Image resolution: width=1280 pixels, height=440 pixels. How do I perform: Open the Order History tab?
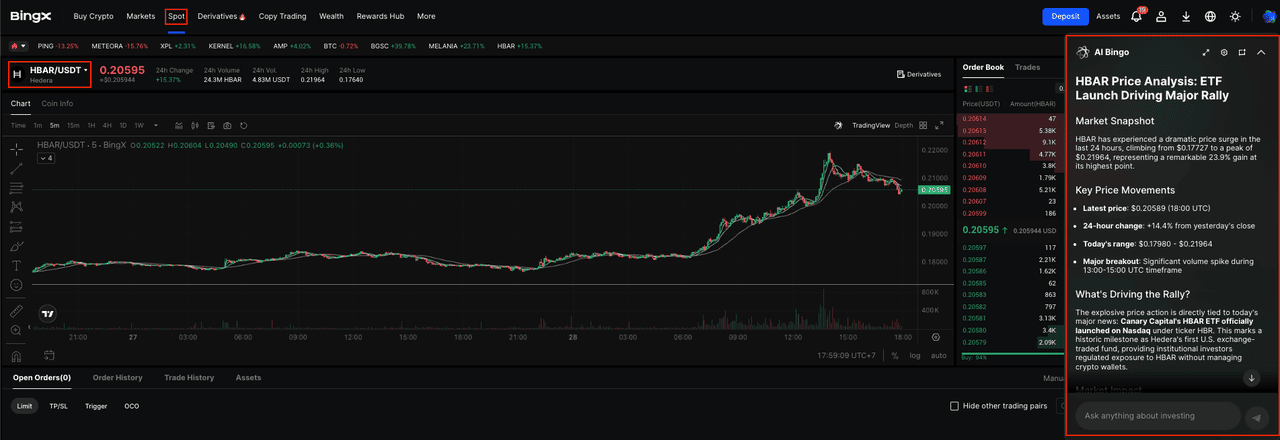[117, 378]
